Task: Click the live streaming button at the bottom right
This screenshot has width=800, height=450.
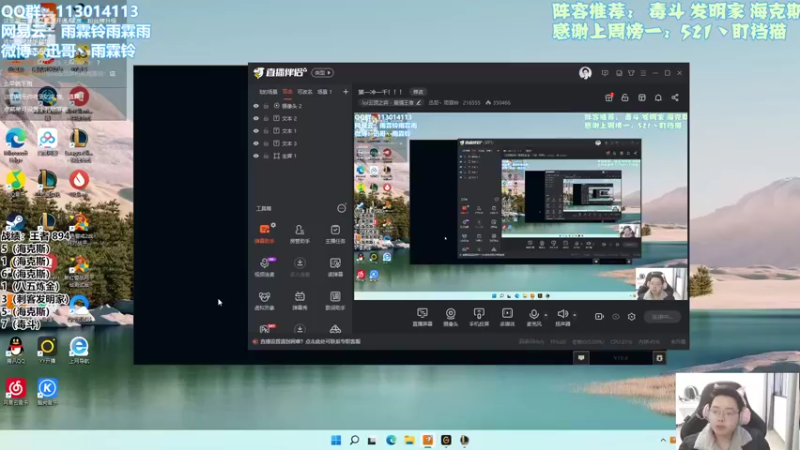Action: pyautogui.click(x=662, y=317)
